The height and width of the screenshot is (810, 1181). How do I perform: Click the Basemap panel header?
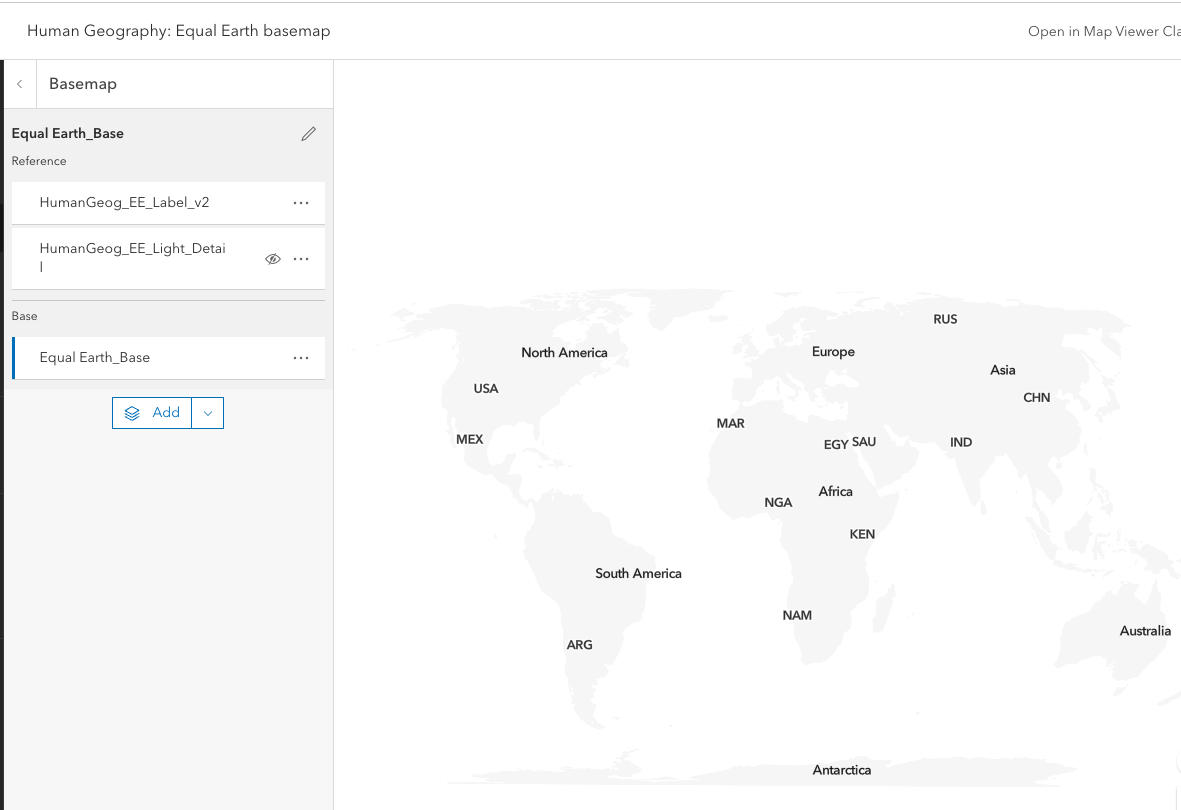coord(83,83)
